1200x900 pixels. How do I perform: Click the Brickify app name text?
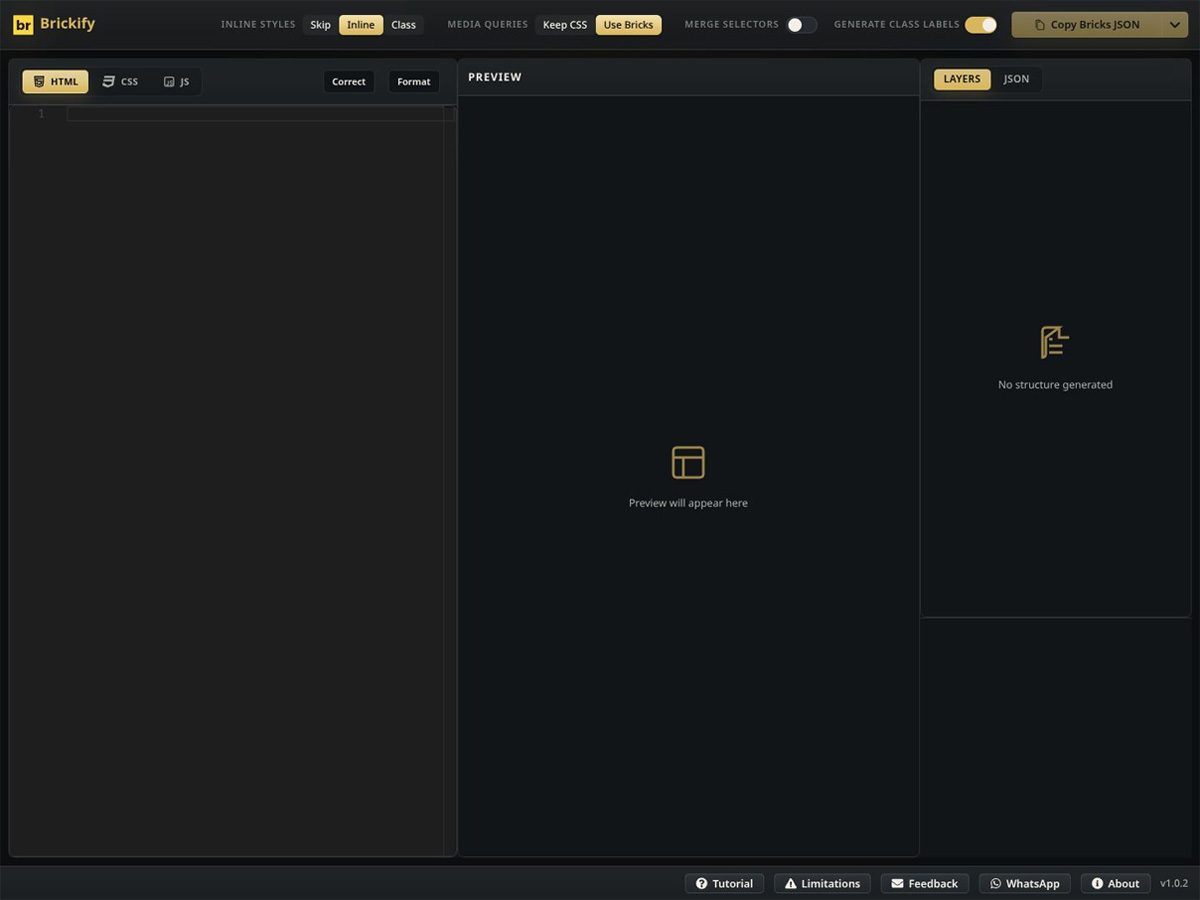pos(68,24)
